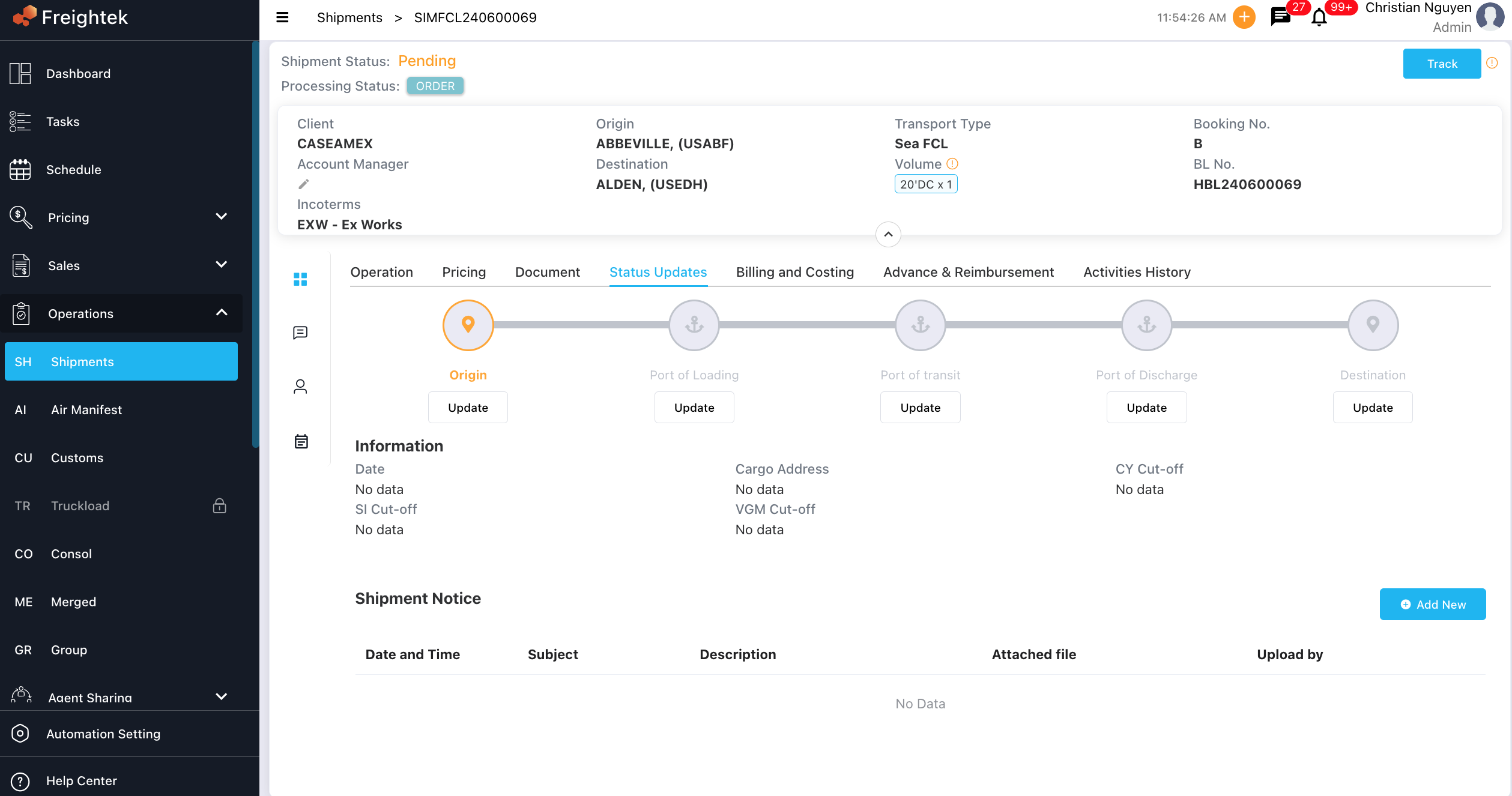1512x796 pixels.
Task: Click the hamburger menu icon
Action: click(x=282, y=17)
